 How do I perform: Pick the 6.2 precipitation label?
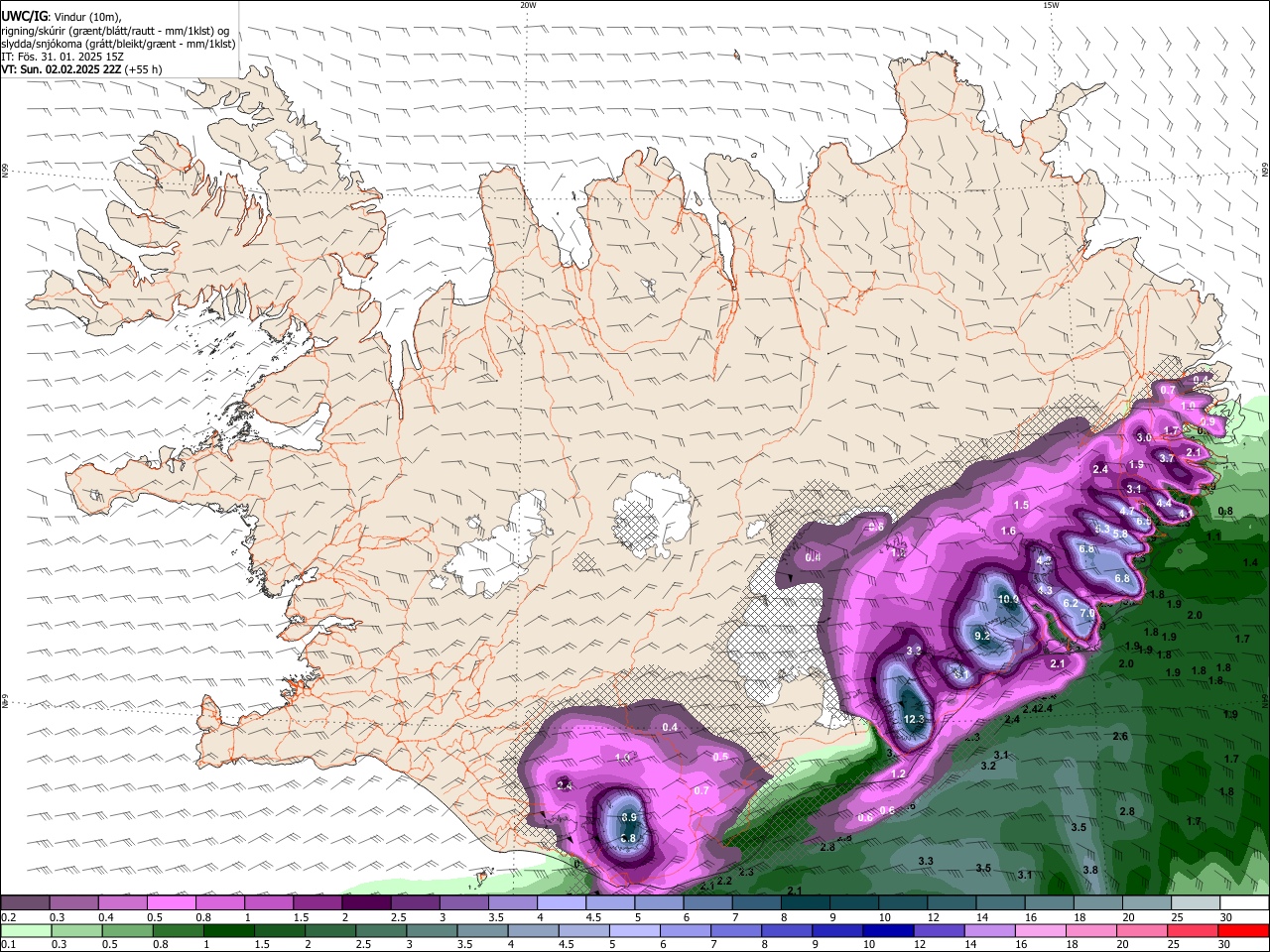tap(1070, 603)
